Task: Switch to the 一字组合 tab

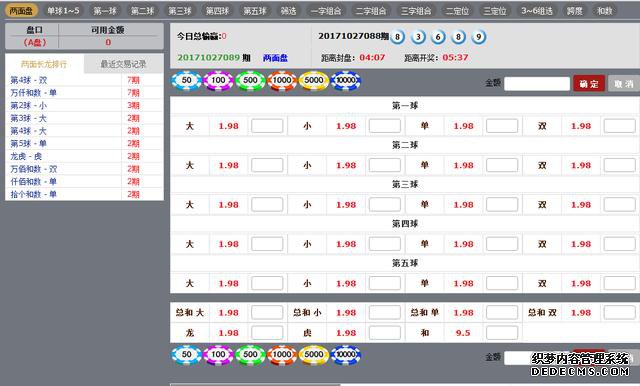Action: 326,11
